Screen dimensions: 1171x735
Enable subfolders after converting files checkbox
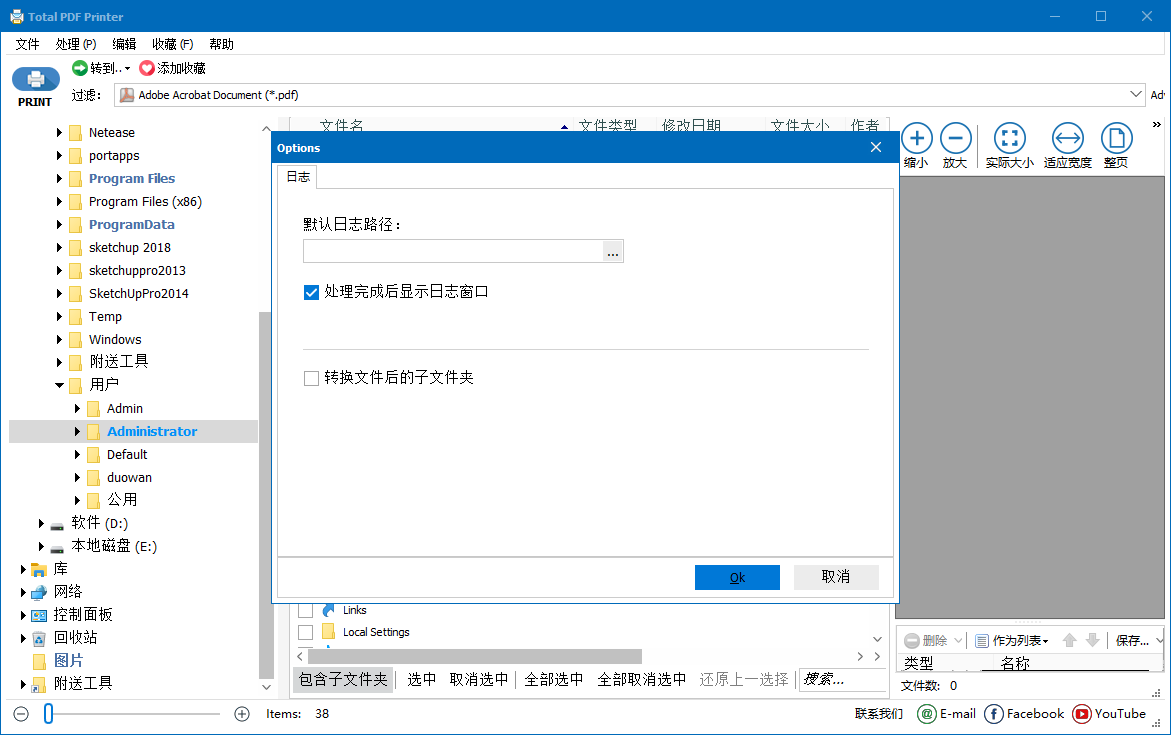point(311,377)
